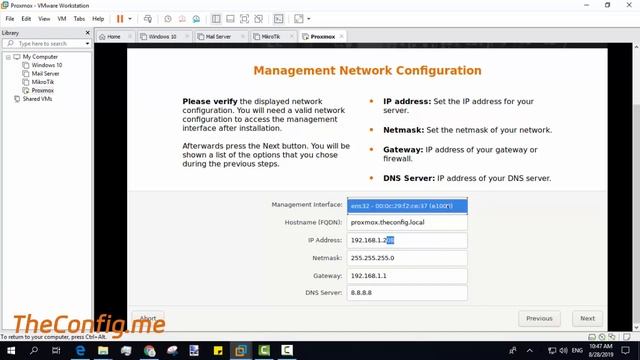Open the View menu
Screen dimensions: 640x360
pyautogui.click(x=44, y=19)
